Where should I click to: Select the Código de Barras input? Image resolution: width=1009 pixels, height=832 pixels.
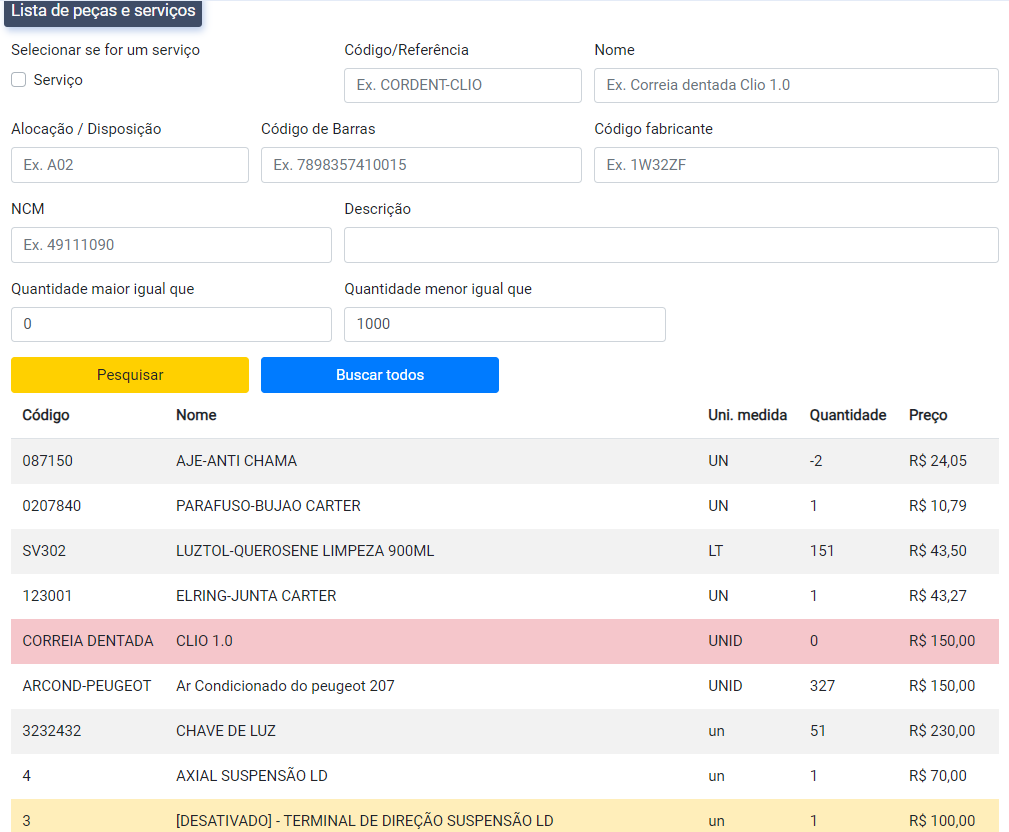point(421,165)
